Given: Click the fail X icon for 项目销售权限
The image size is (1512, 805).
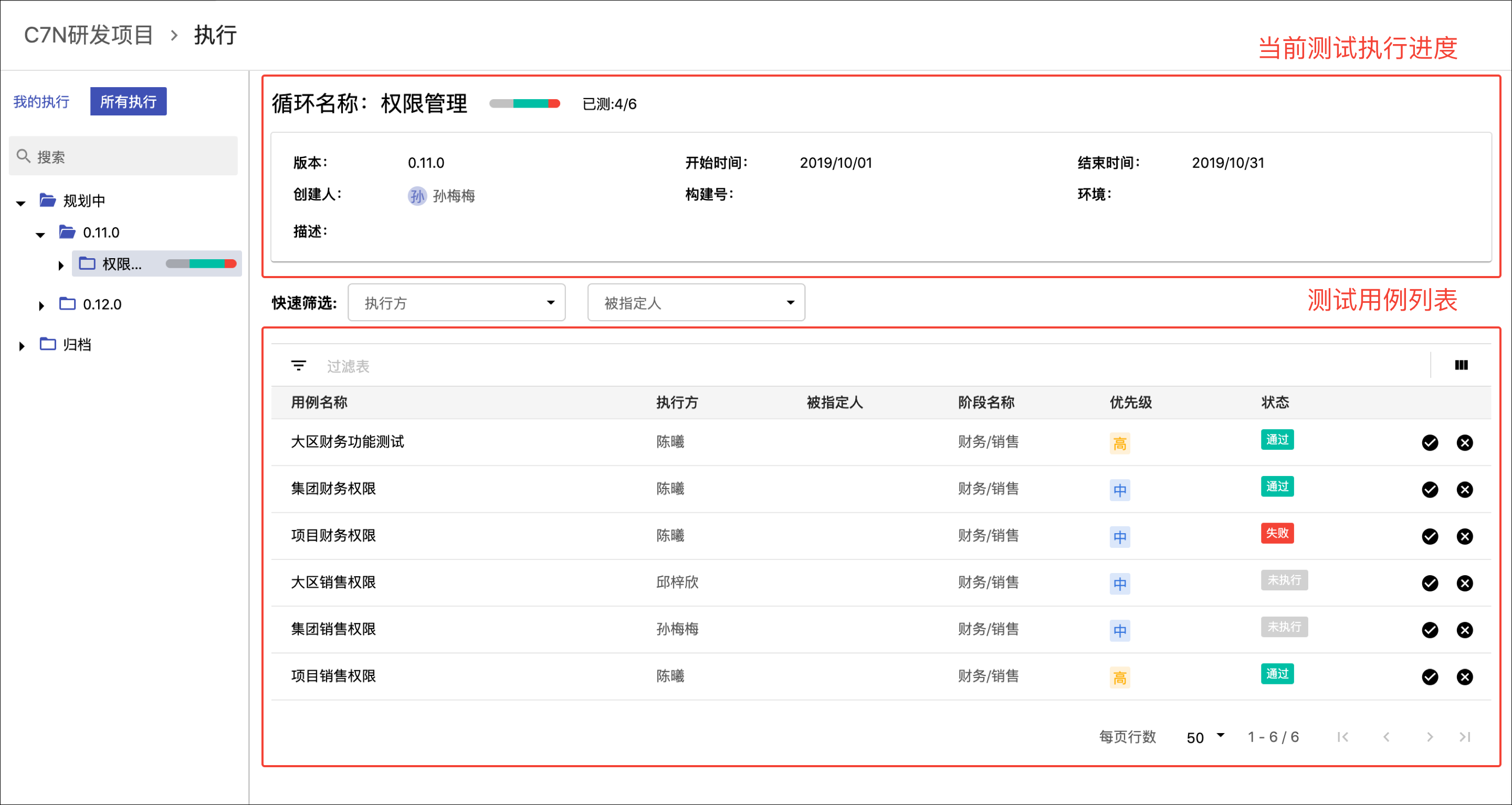Looking at the screenshot, I should 1464,677.
